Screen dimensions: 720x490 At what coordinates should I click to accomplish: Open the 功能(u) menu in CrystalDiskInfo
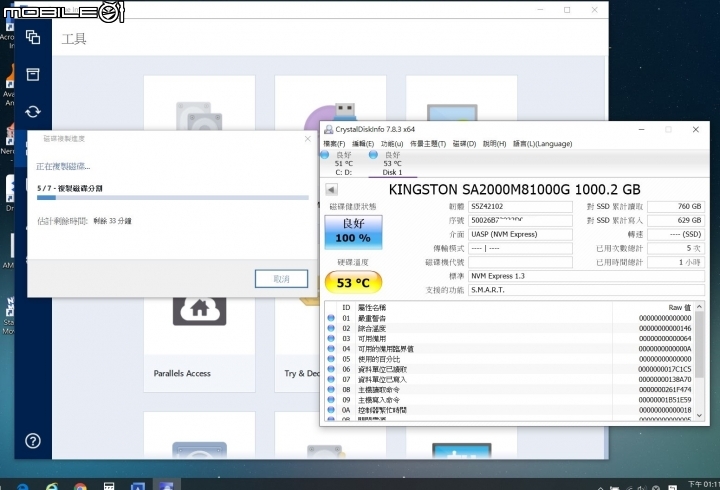point(392,144)
